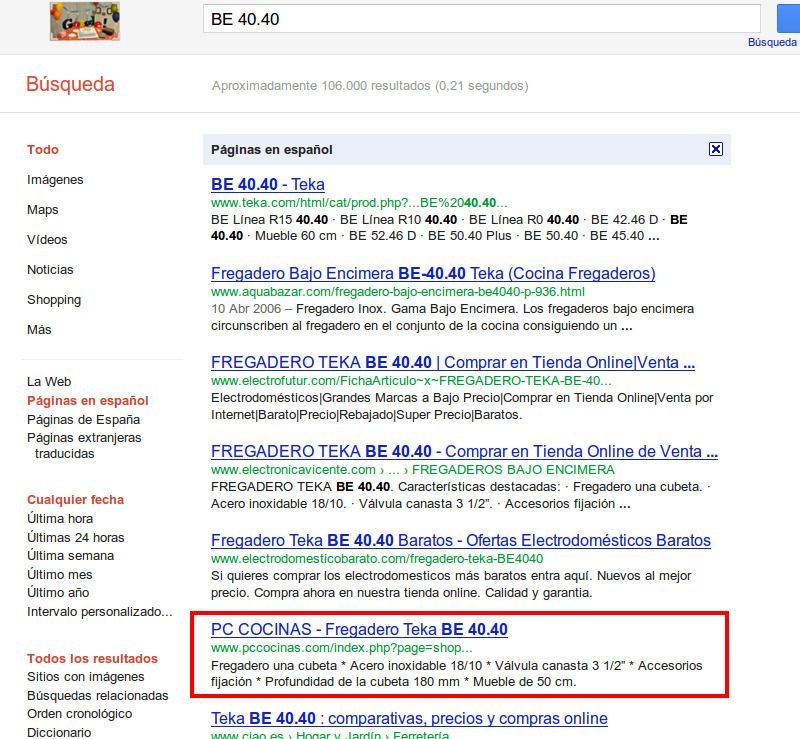800x739 pixels.
Task: Click the www.aquabazar.com green URL
Action: pyautogui.click(x=398, y=292)
